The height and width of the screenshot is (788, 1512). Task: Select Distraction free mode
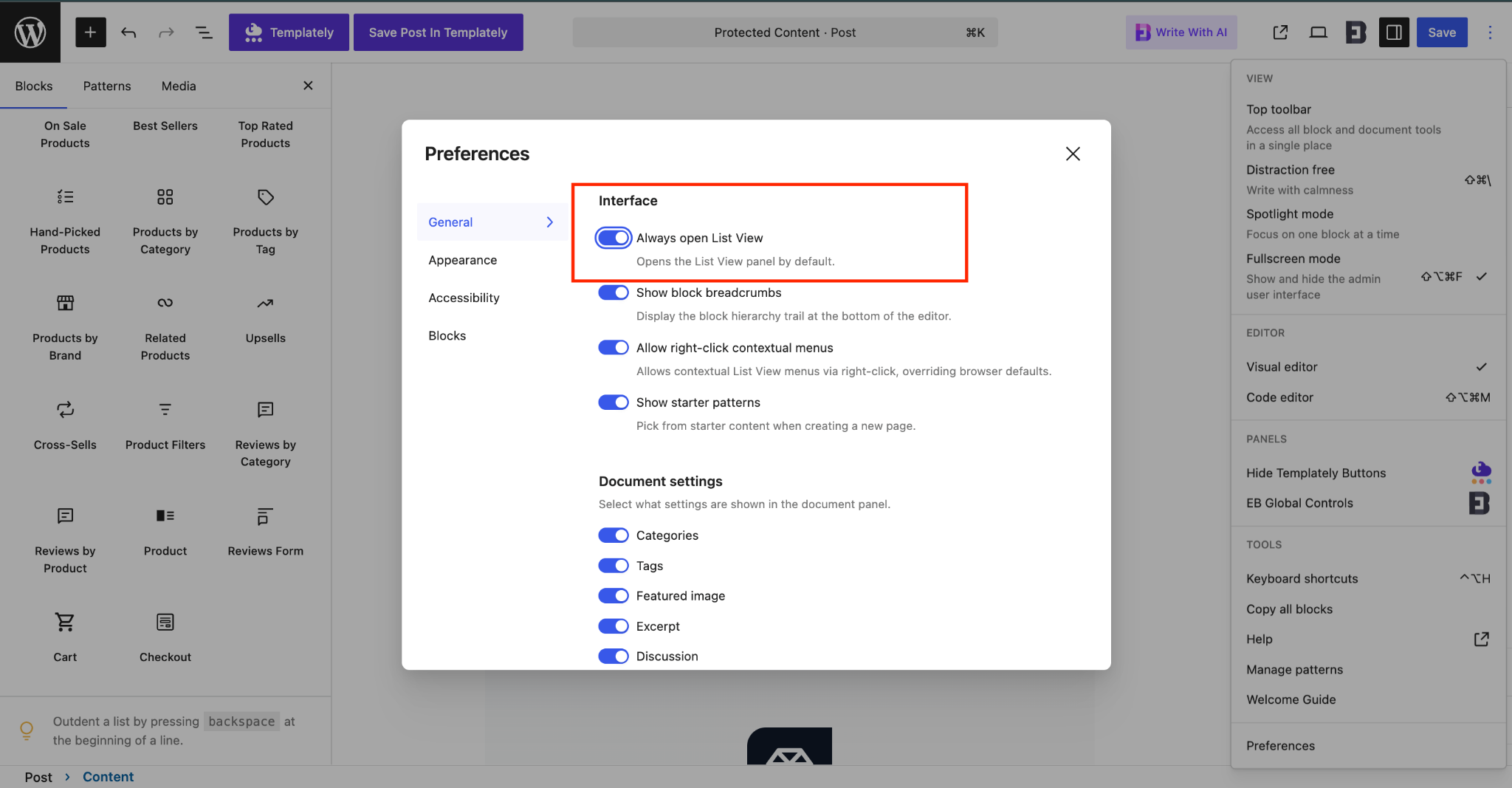[1368, 179]
